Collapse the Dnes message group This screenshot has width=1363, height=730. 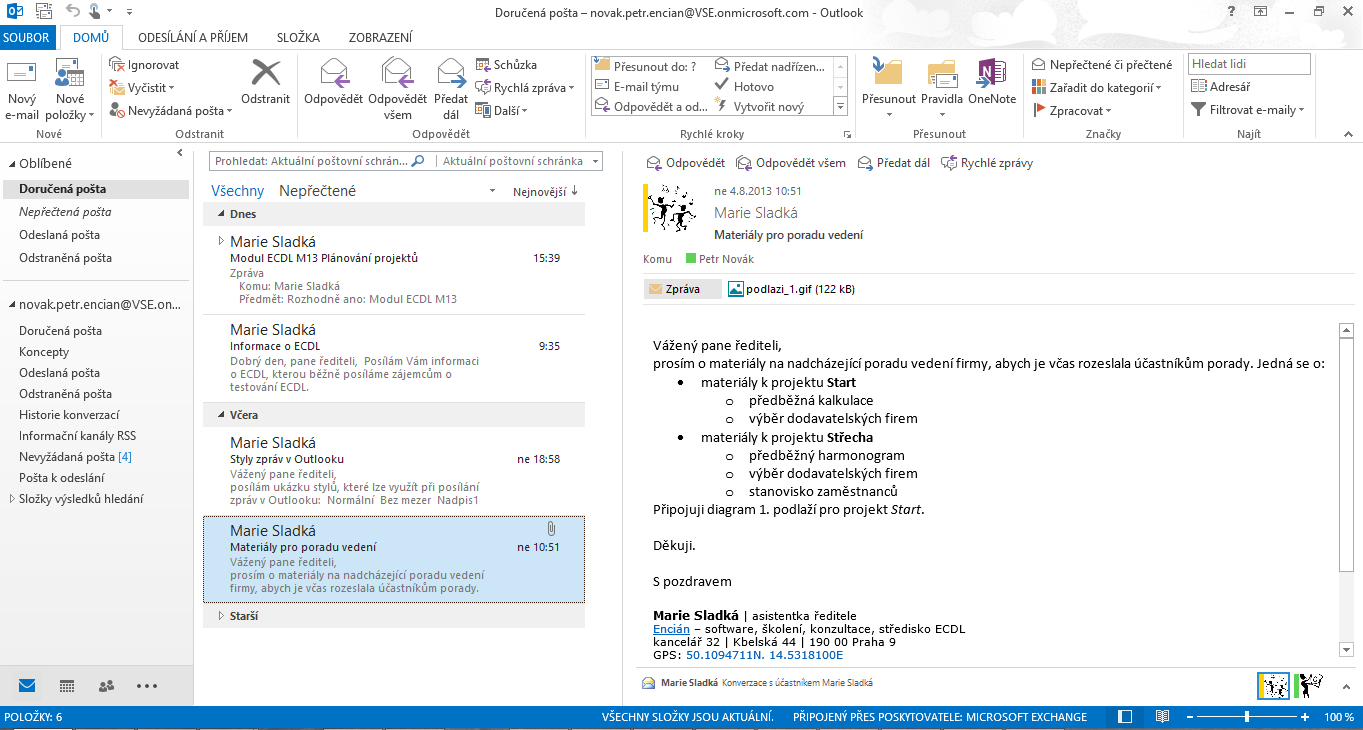tap(222, 214)
